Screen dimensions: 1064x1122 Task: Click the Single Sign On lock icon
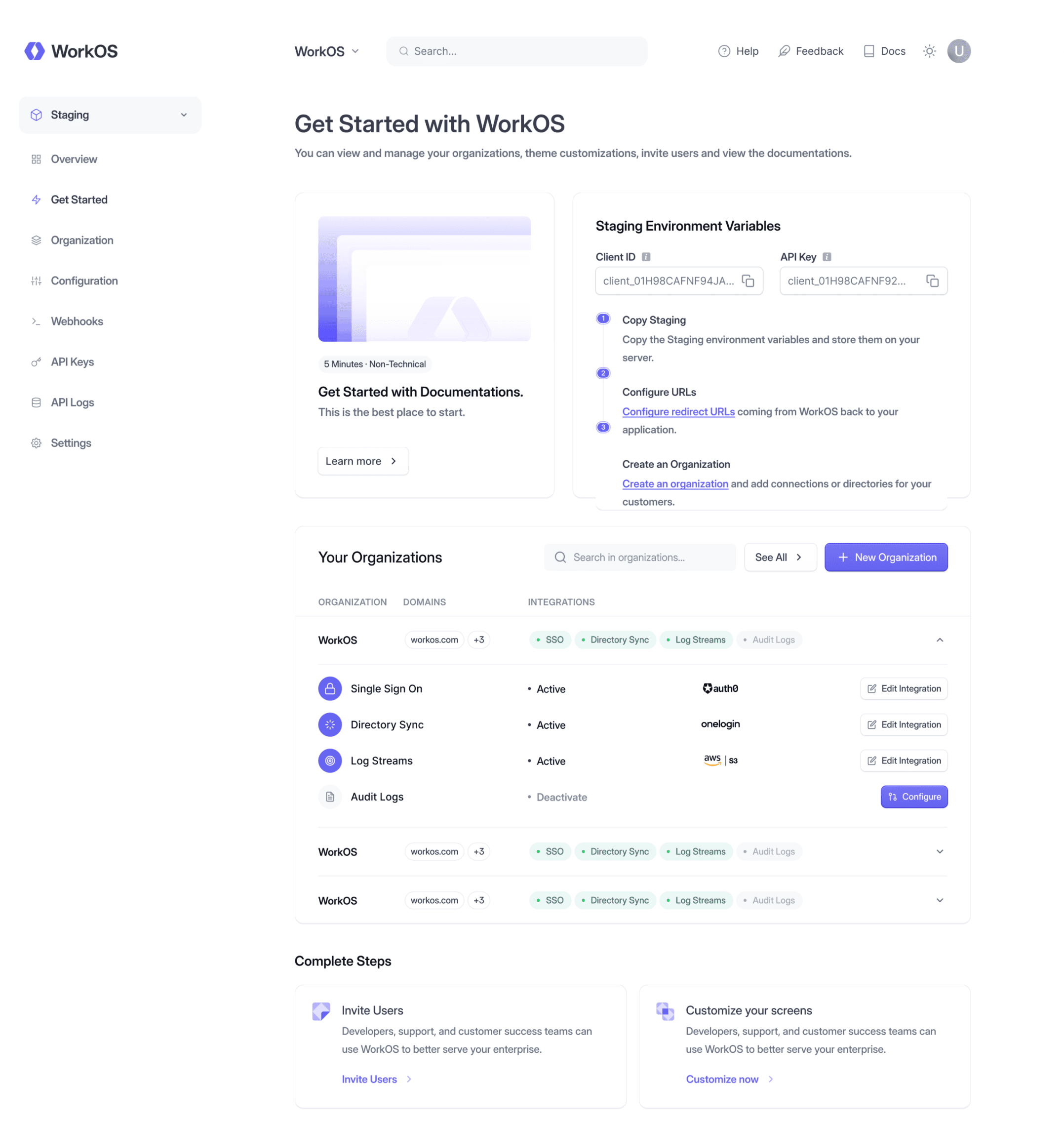click(329, 688)
